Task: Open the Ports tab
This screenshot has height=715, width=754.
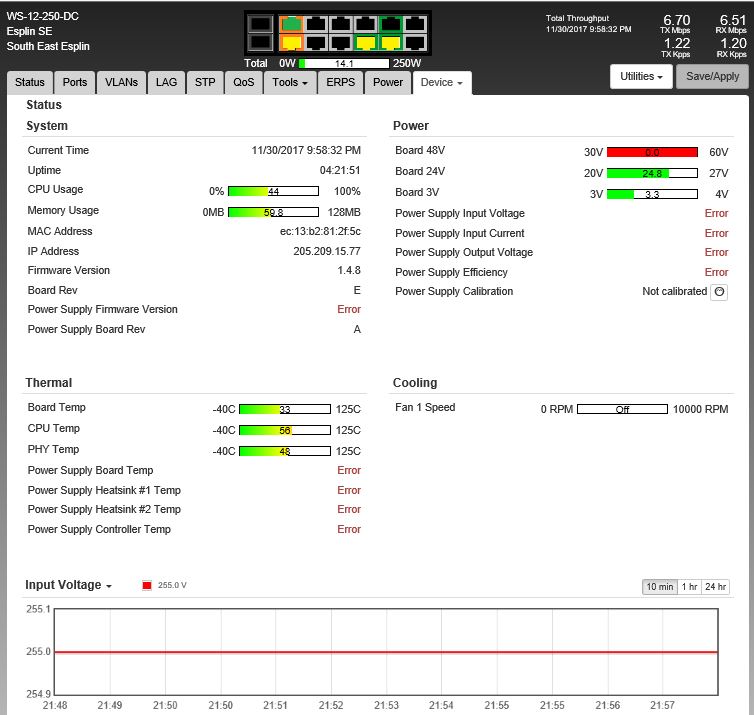Action: [75, 82]
